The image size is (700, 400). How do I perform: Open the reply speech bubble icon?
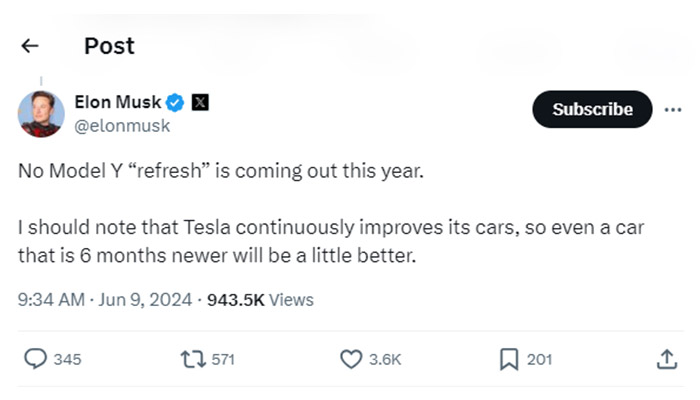pyautogui.click(x=35, y=358)
